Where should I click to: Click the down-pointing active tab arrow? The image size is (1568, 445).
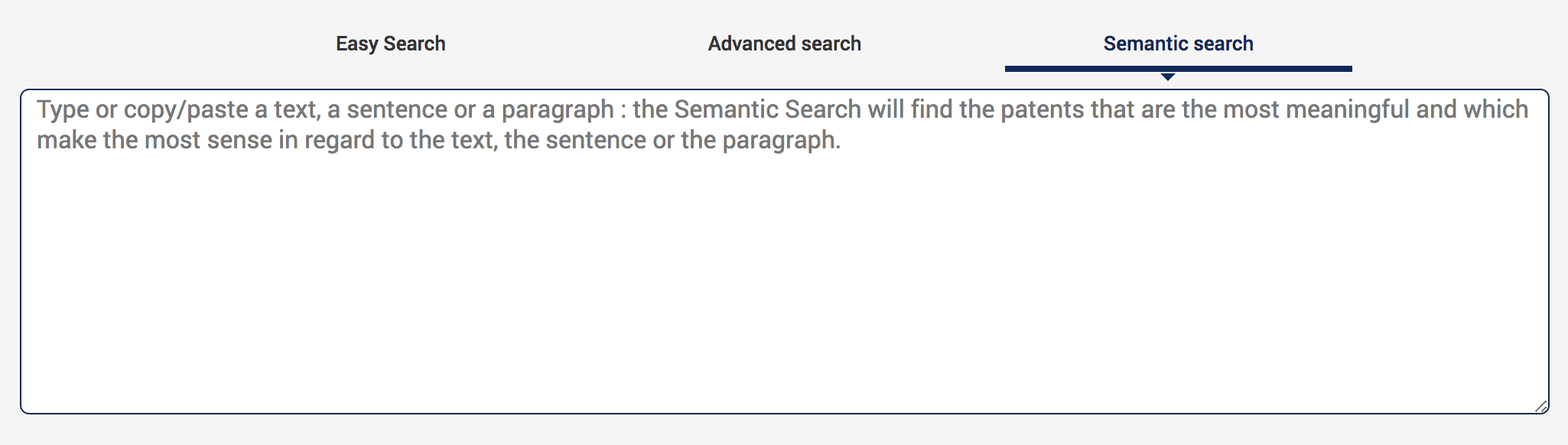(x=1167, y=76)
